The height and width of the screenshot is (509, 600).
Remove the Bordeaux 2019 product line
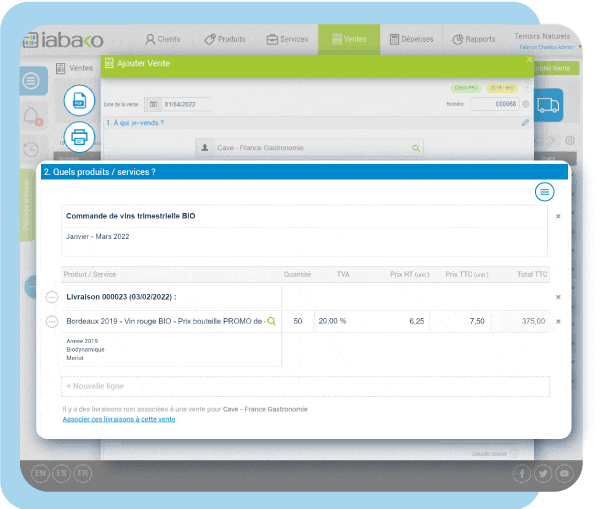558,321
